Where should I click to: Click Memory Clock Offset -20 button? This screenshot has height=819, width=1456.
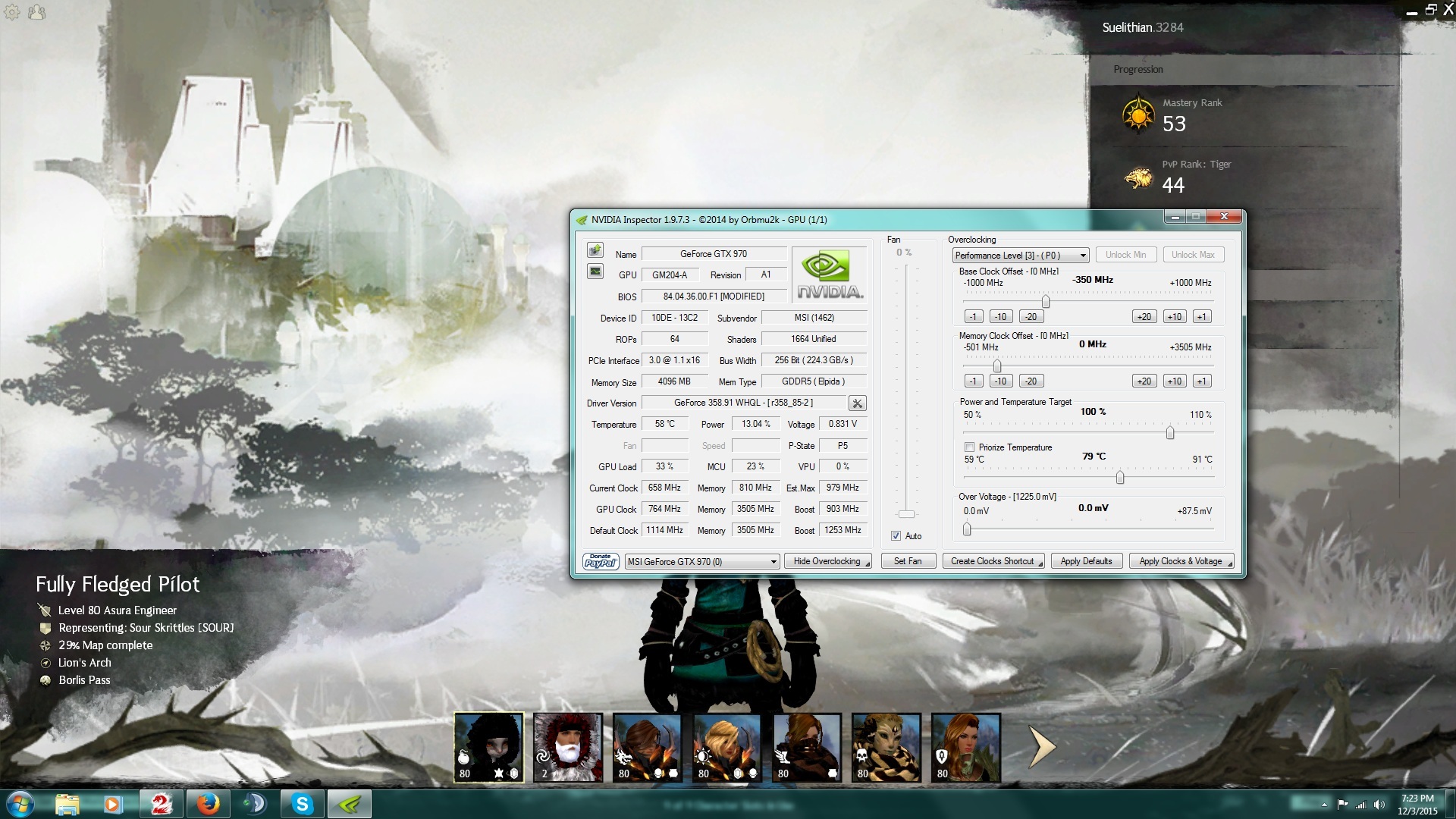tap(1031, 381)
